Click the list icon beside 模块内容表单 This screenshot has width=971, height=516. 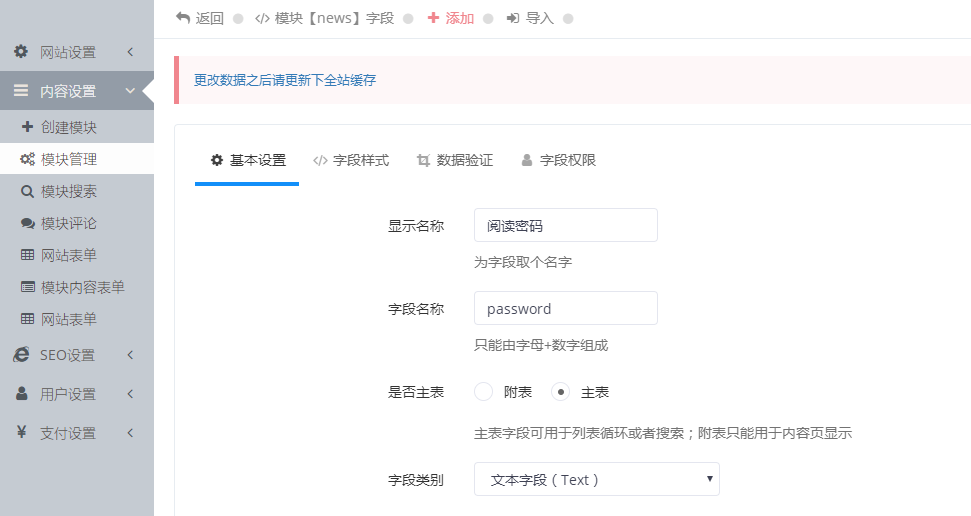(27, 287)
